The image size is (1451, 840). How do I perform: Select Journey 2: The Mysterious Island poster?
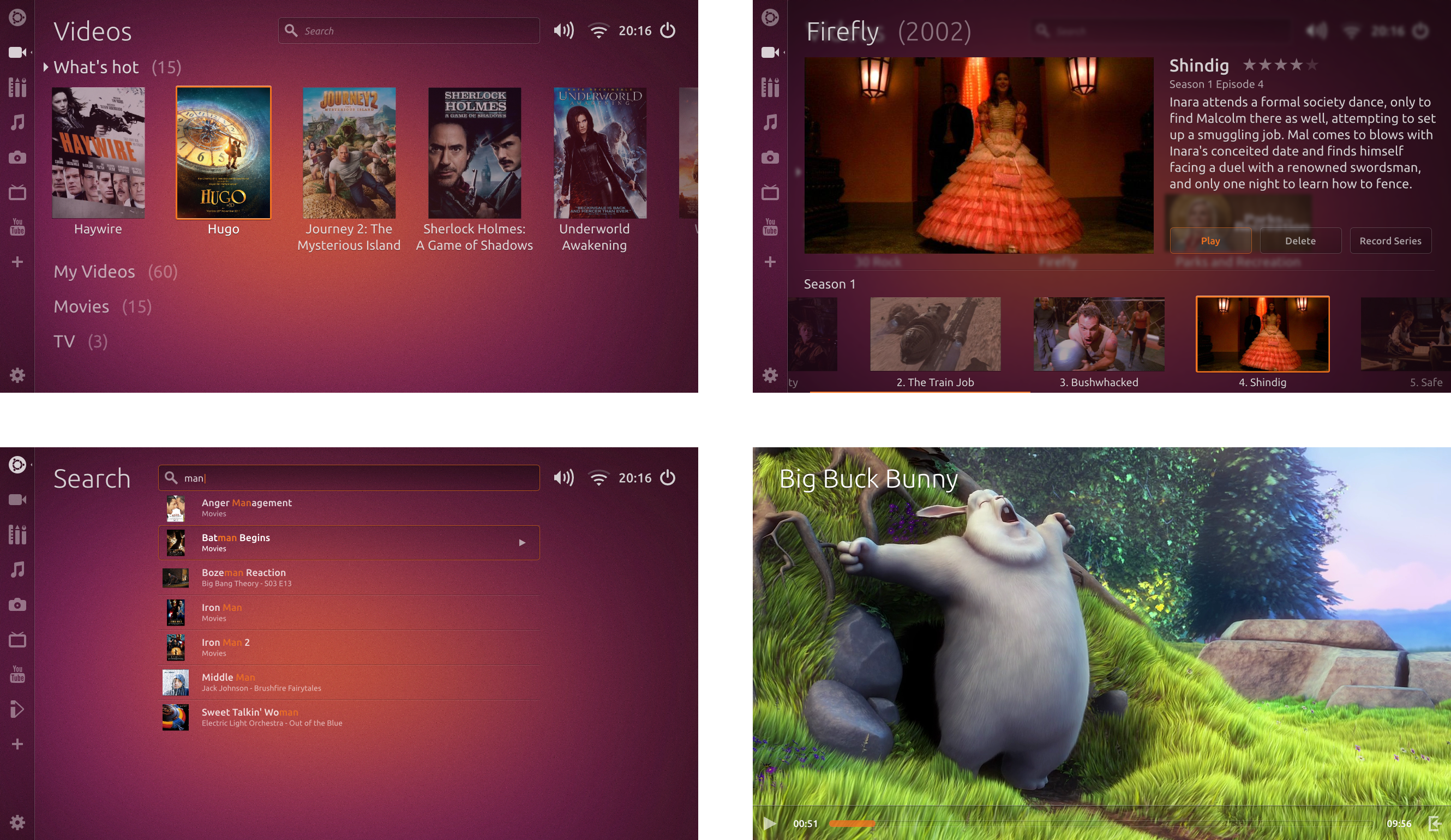(x=349, y=153)
